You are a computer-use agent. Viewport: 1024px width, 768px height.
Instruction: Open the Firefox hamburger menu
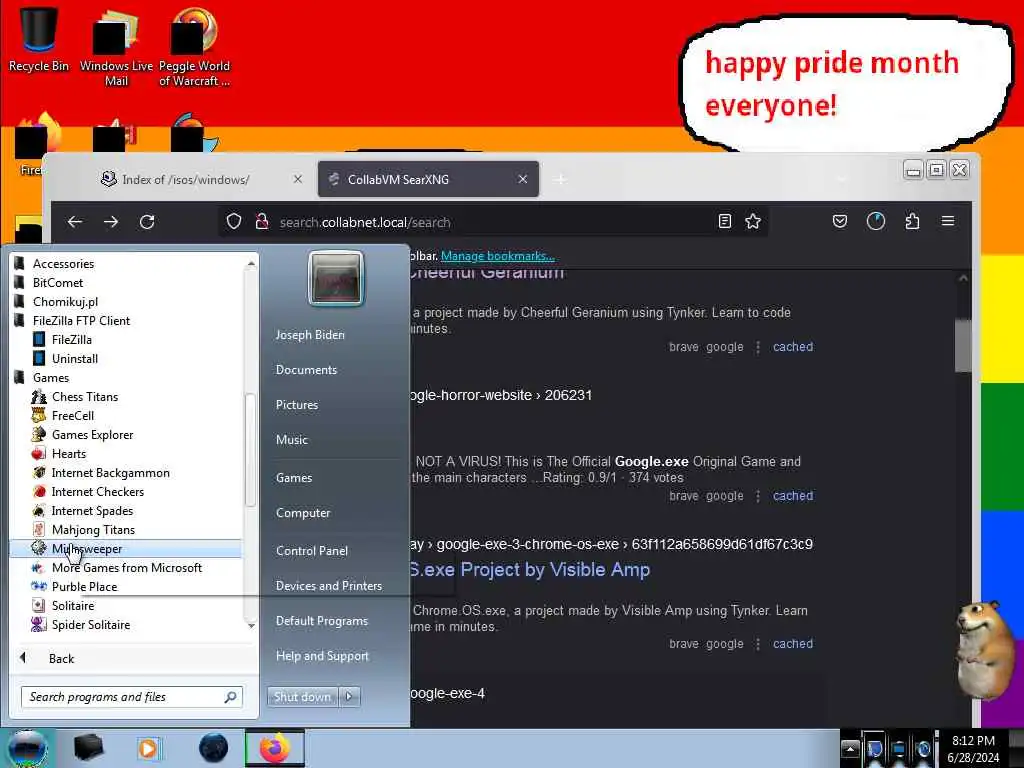948,221
